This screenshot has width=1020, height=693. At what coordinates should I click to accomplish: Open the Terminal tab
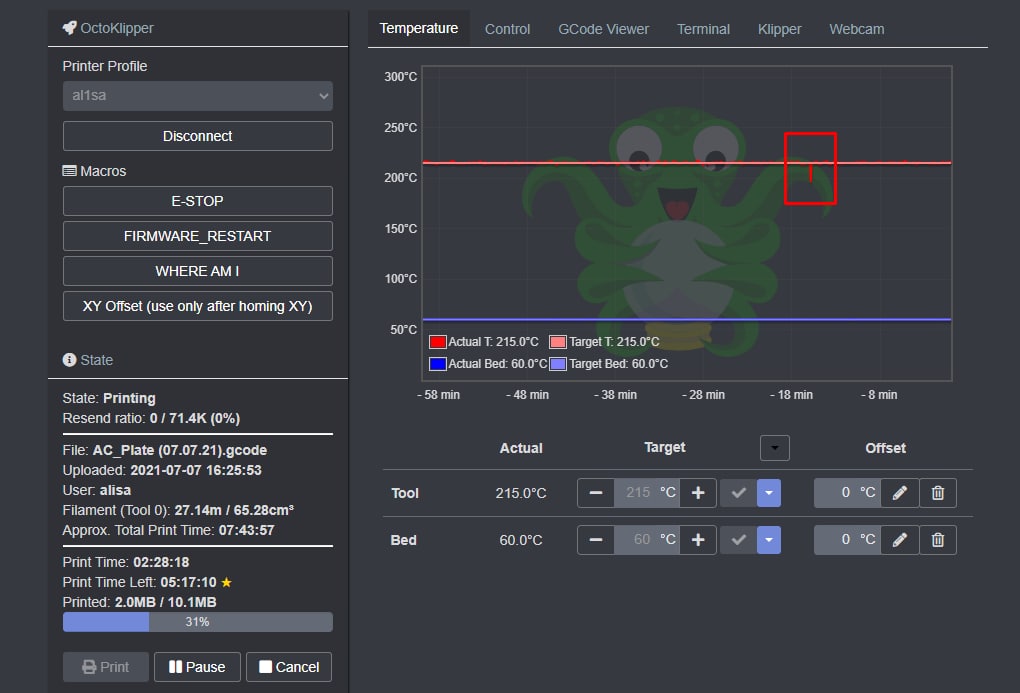point(703,29)
